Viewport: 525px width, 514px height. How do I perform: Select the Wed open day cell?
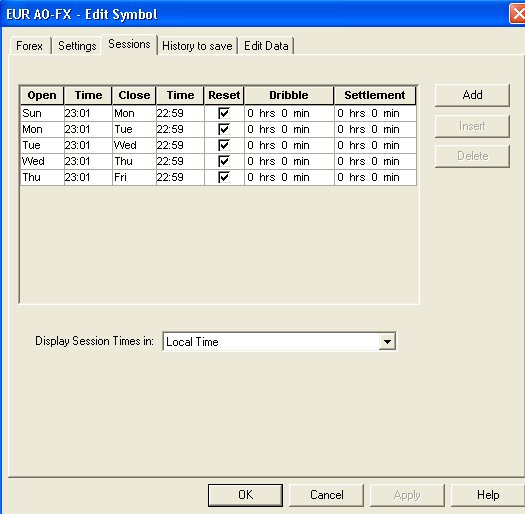[x=42, y=161]
